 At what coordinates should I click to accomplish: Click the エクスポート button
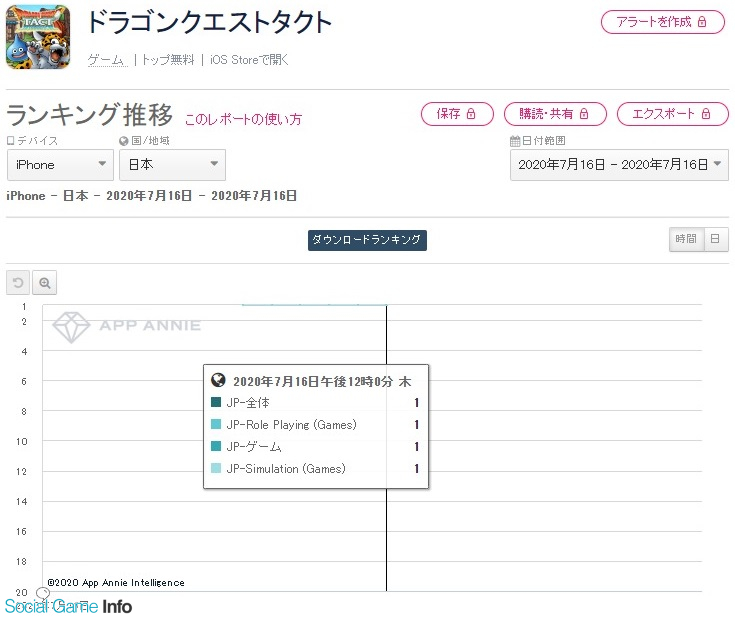point(672,114)
